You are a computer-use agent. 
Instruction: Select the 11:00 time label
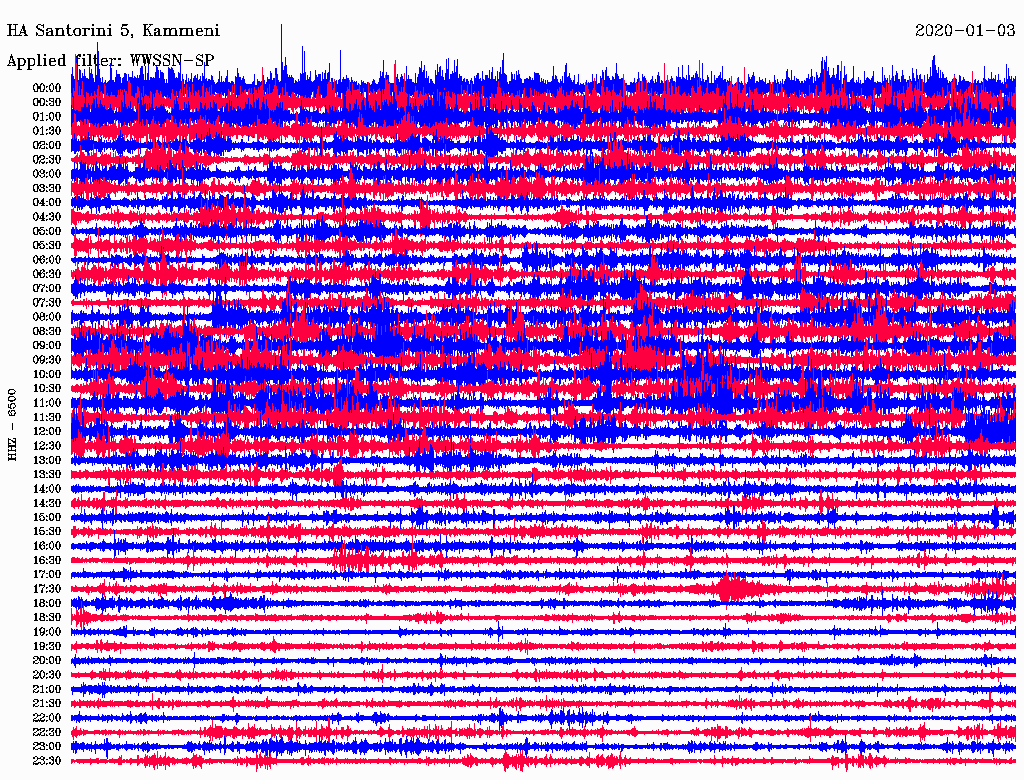coord(47,403)
